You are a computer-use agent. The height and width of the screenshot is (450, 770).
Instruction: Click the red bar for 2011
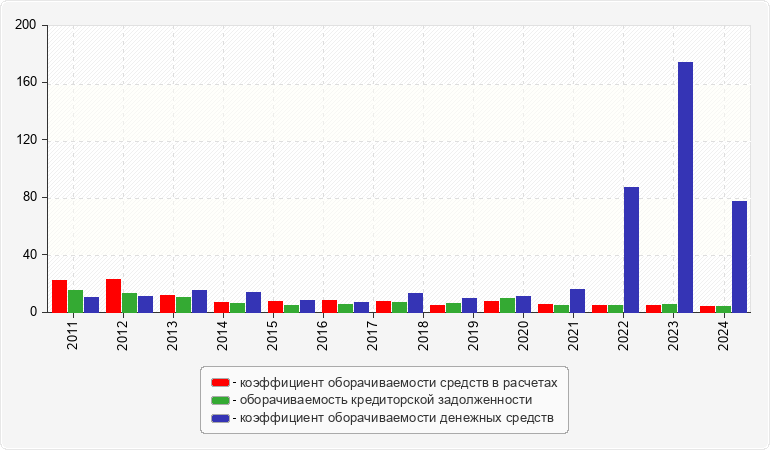(60, 296)
